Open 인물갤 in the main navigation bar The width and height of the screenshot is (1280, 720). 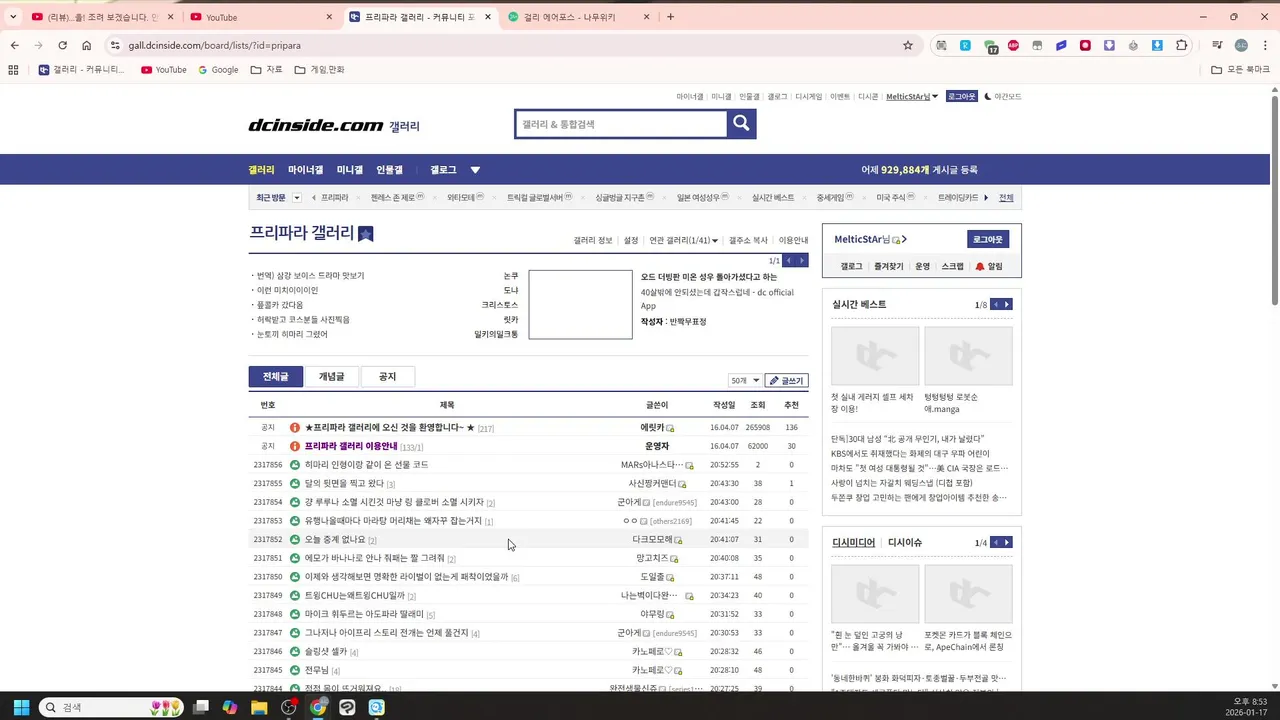[x=389, y=170]
